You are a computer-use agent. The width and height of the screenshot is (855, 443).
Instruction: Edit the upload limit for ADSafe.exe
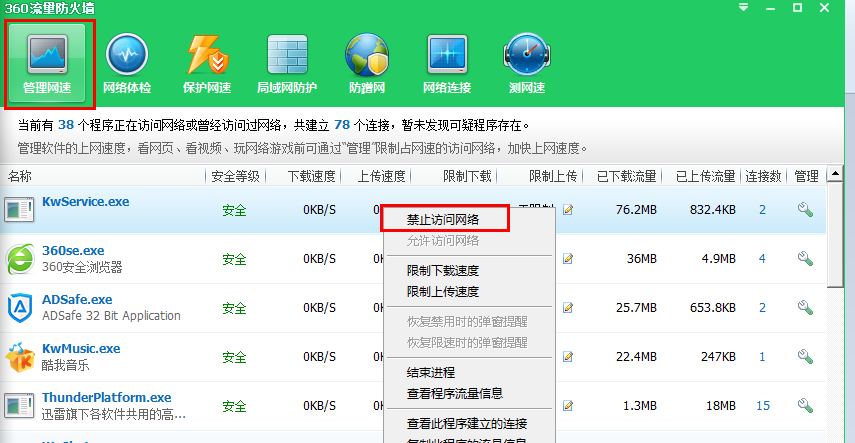(568, 308)
